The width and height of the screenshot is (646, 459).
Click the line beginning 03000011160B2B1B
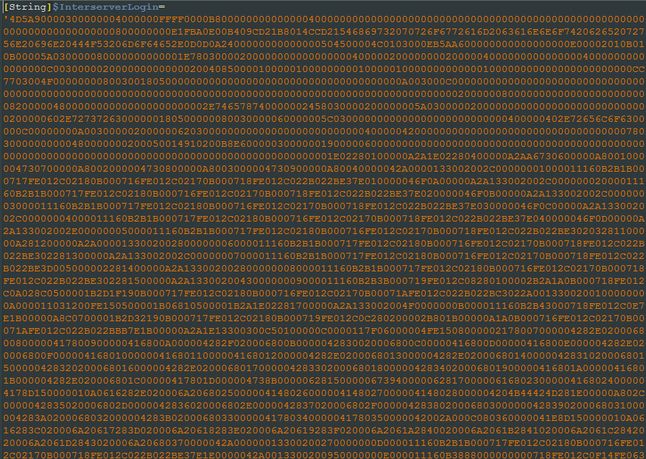pos(325,206)
